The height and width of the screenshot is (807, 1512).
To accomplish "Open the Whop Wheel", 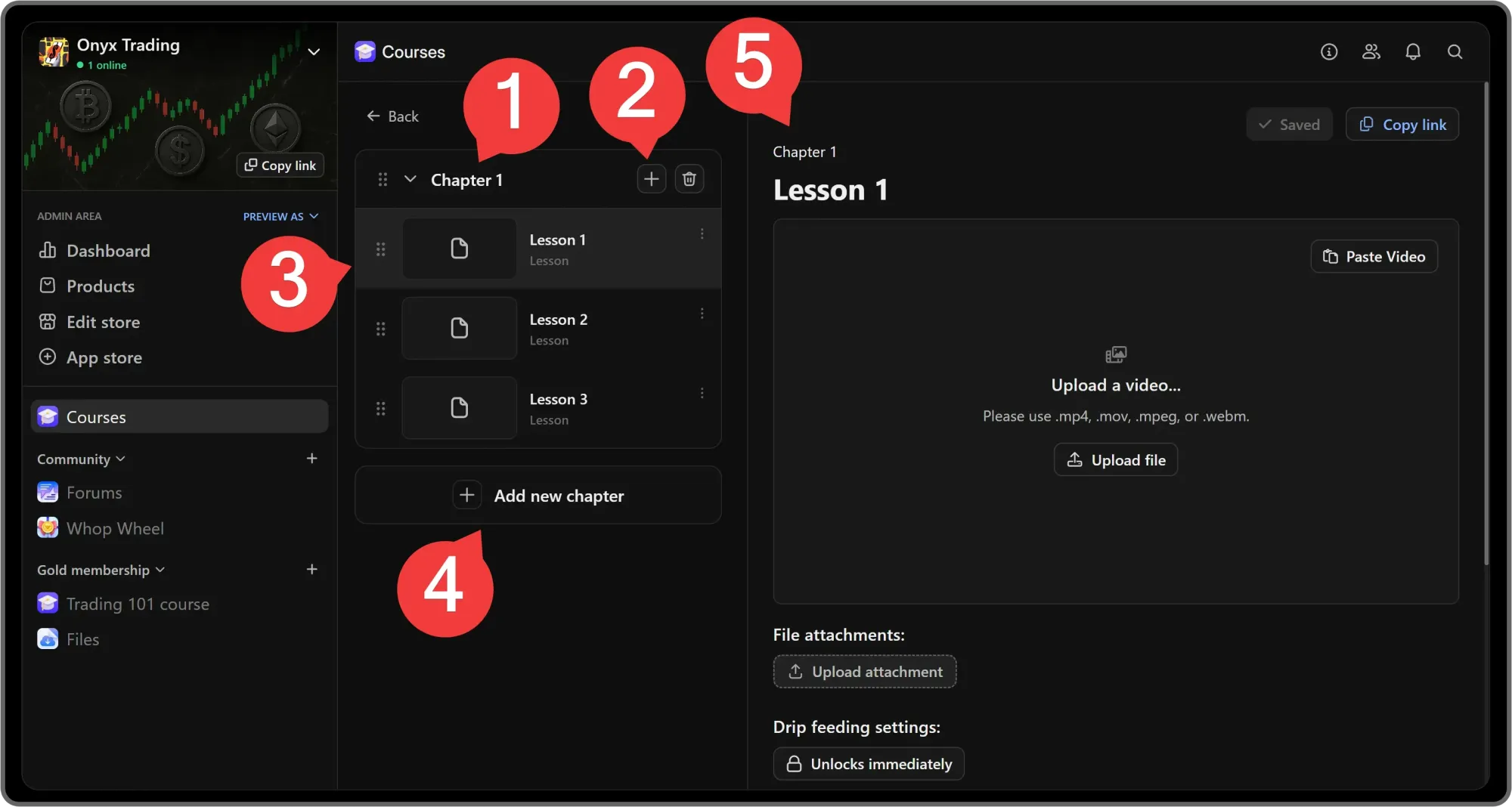I will pyautogui.click(x=115, y=528).
